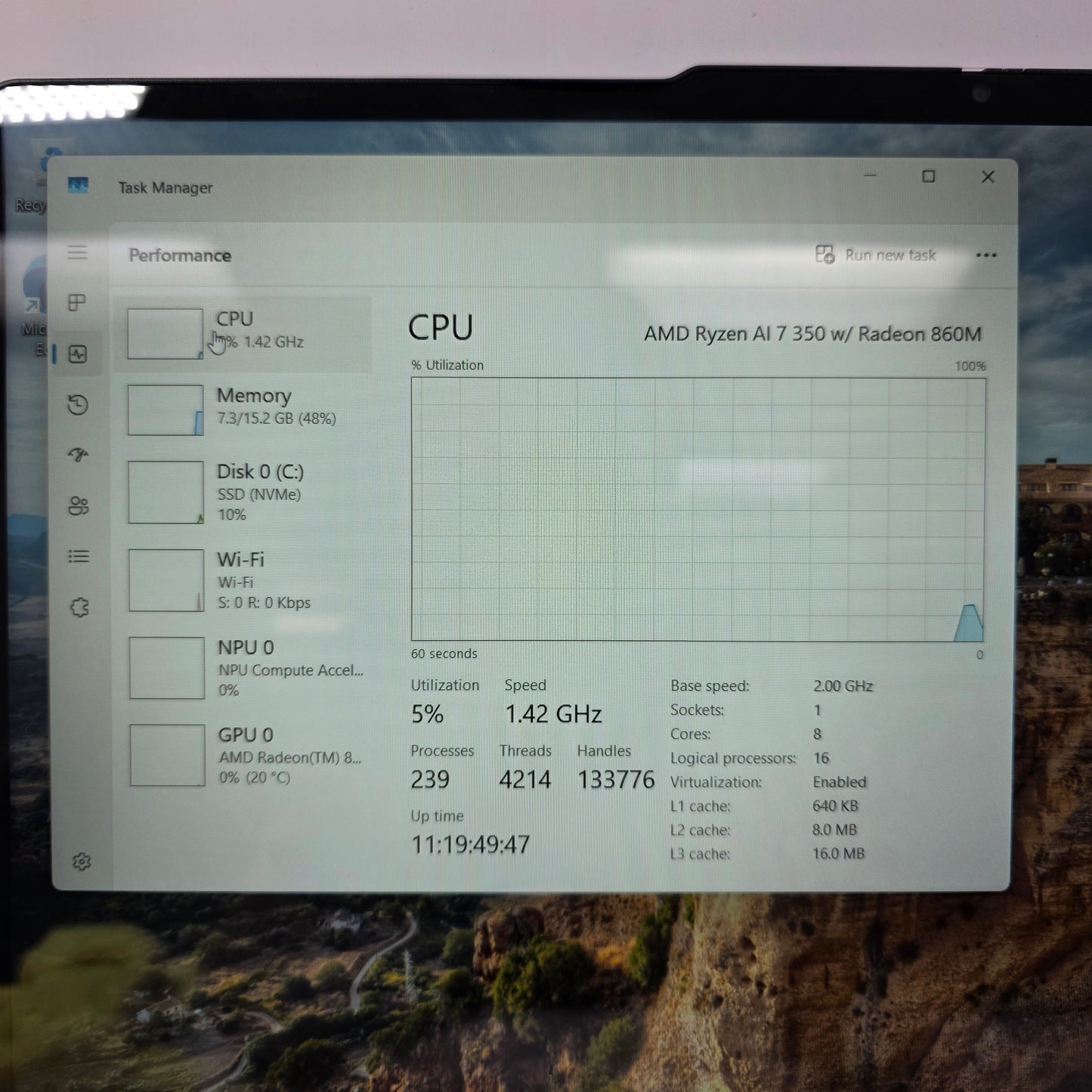Click the L2 cache 8.0 MB value
1092x1092 pixels.
pyautogui.click(x=834, y=830)
